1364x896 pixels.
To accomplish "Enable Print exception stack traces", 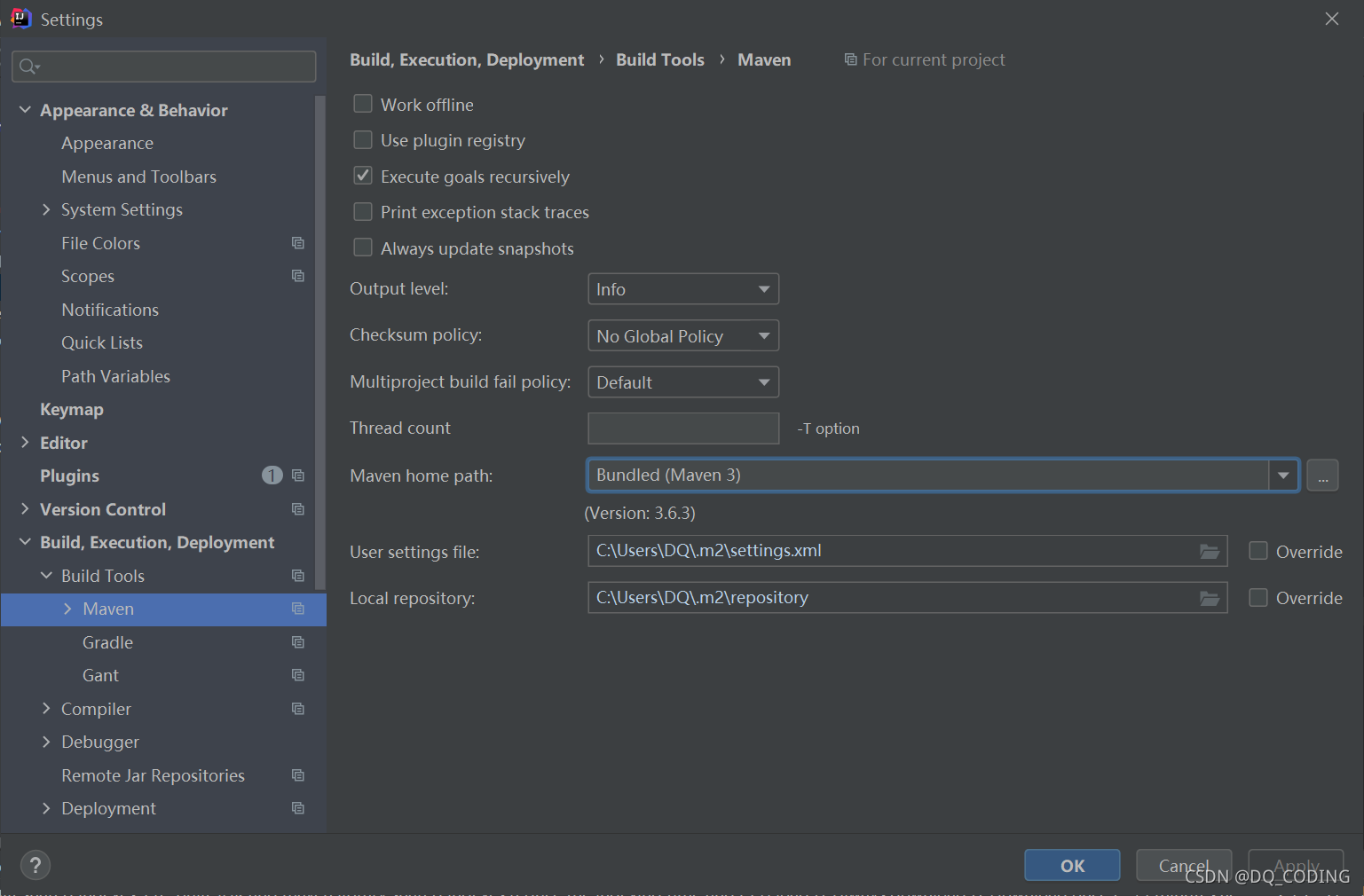I will pos(363,212).
